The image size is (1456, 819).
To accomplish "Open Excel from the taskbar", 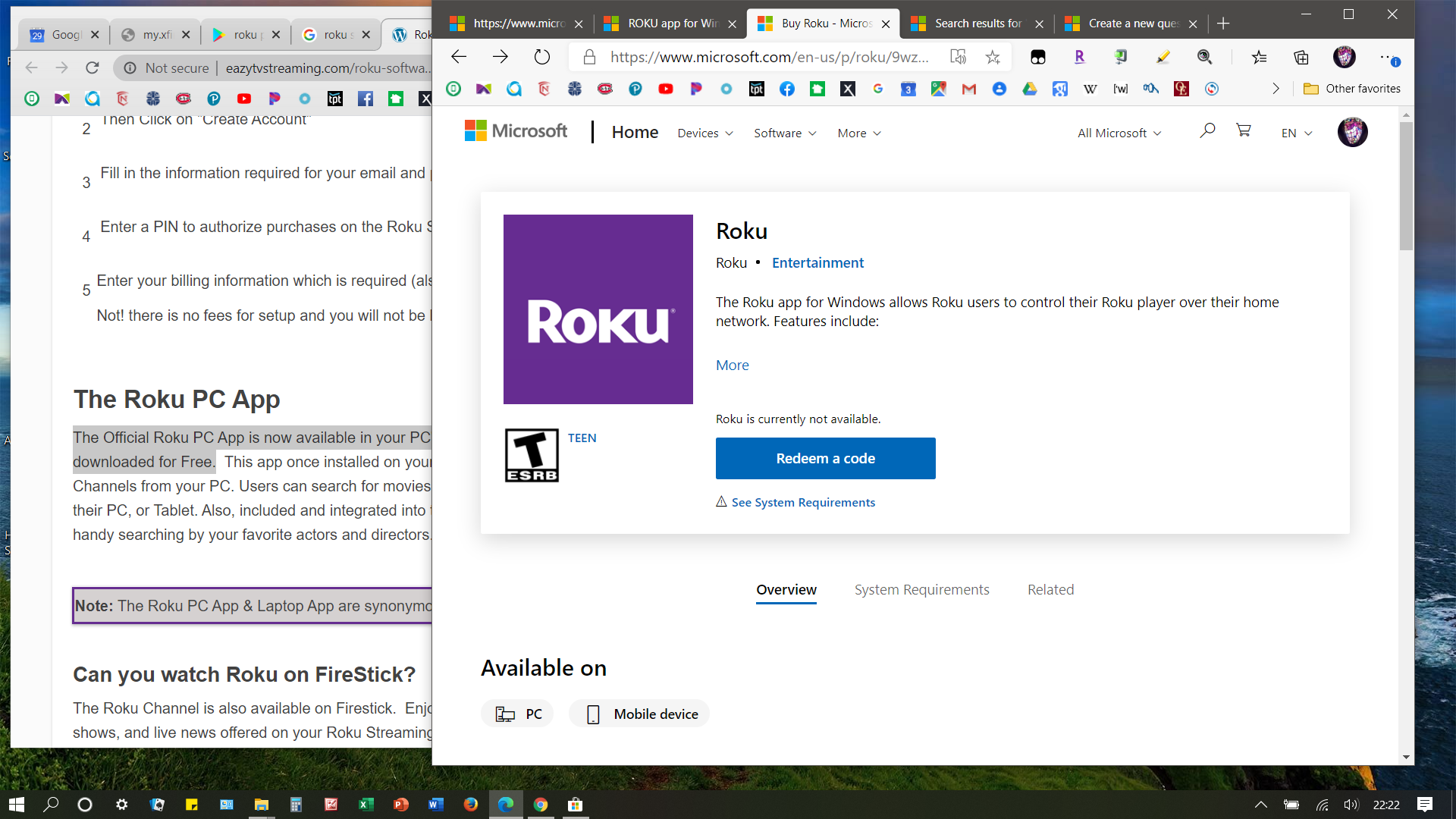I will [366, 805].
